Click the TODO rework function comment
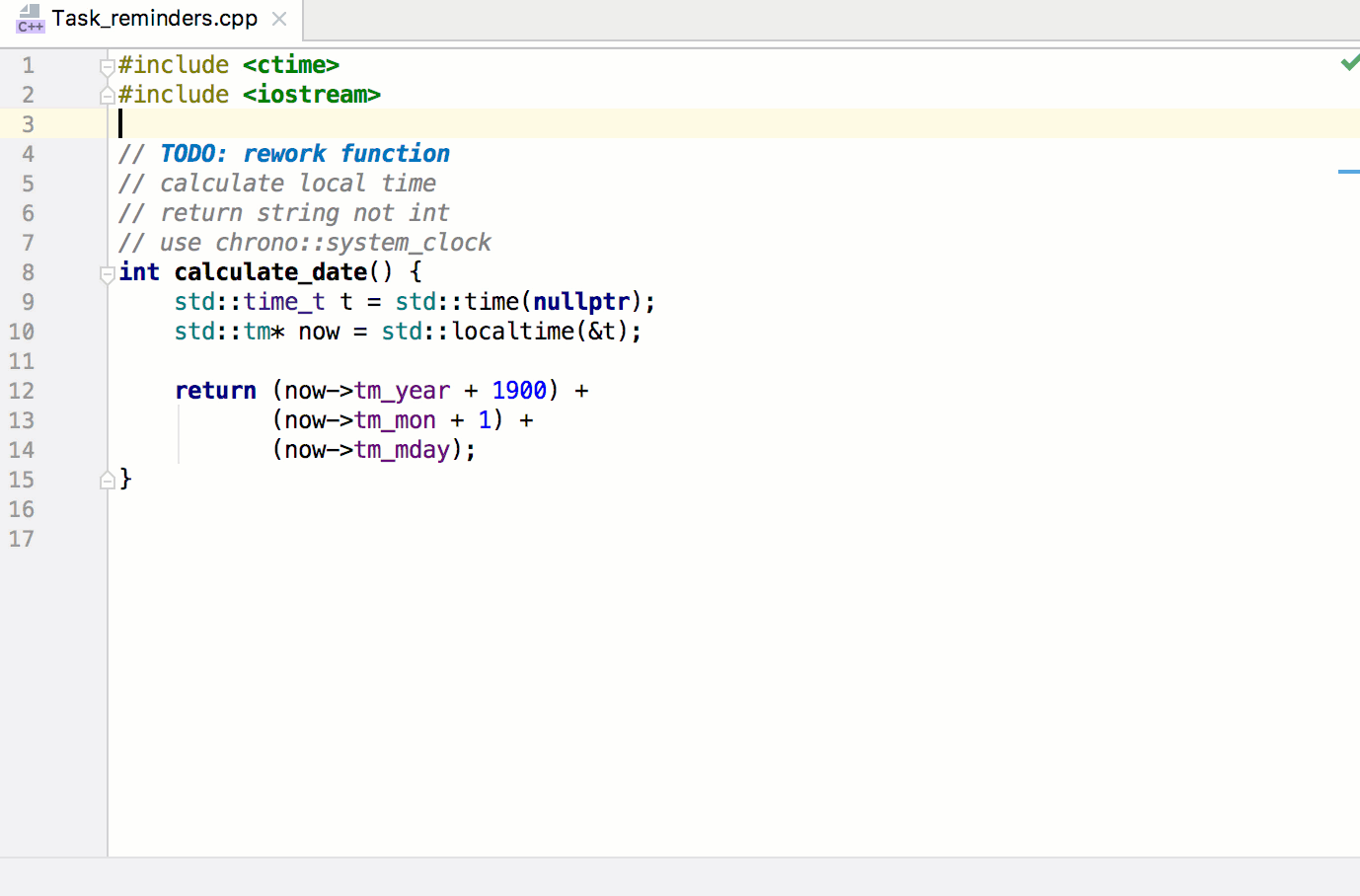Viewport: 1360px width, 896px height. click(284, 153)
